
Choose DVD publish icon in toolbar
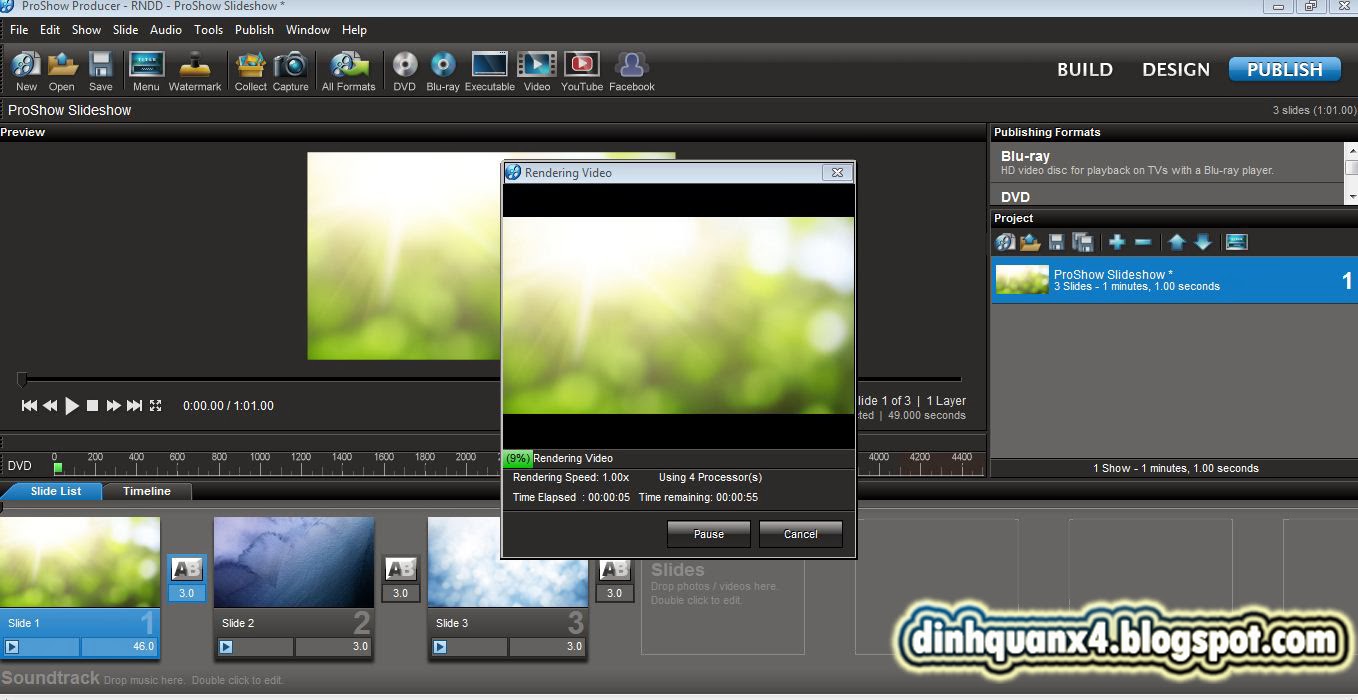(404, 70)
